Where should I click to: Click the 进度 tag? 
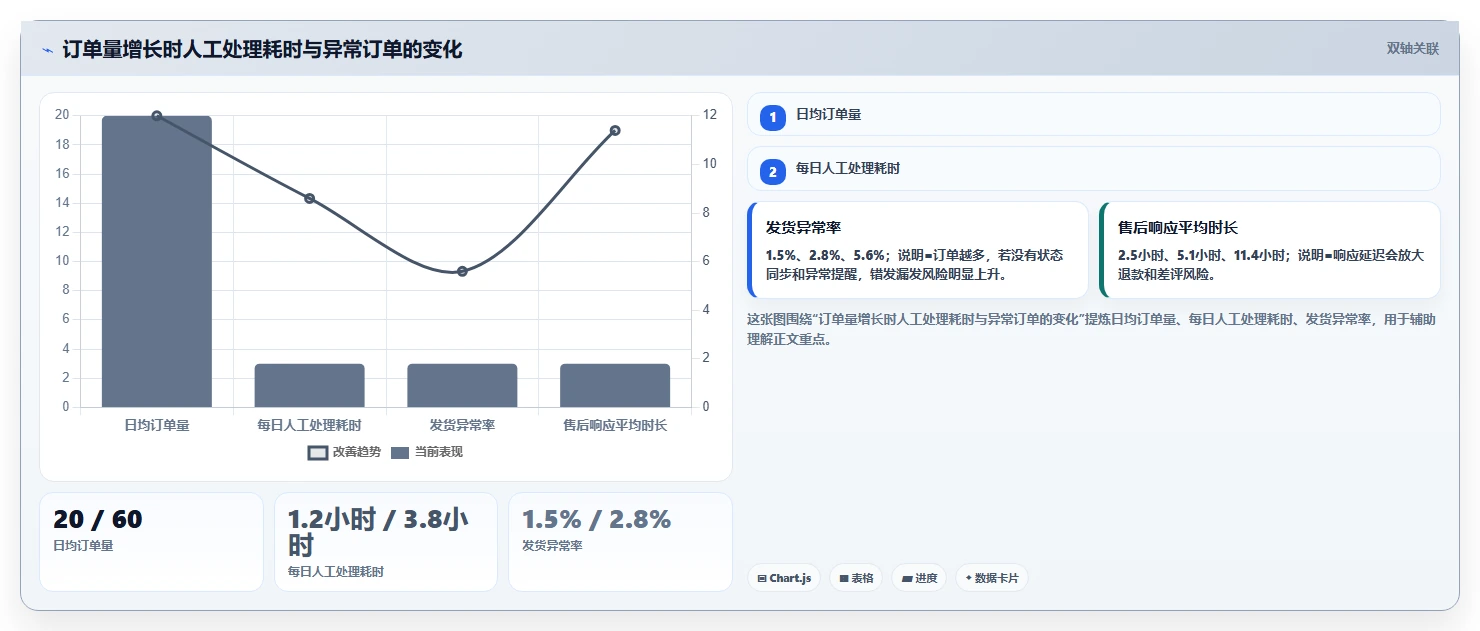pos(919,578)
